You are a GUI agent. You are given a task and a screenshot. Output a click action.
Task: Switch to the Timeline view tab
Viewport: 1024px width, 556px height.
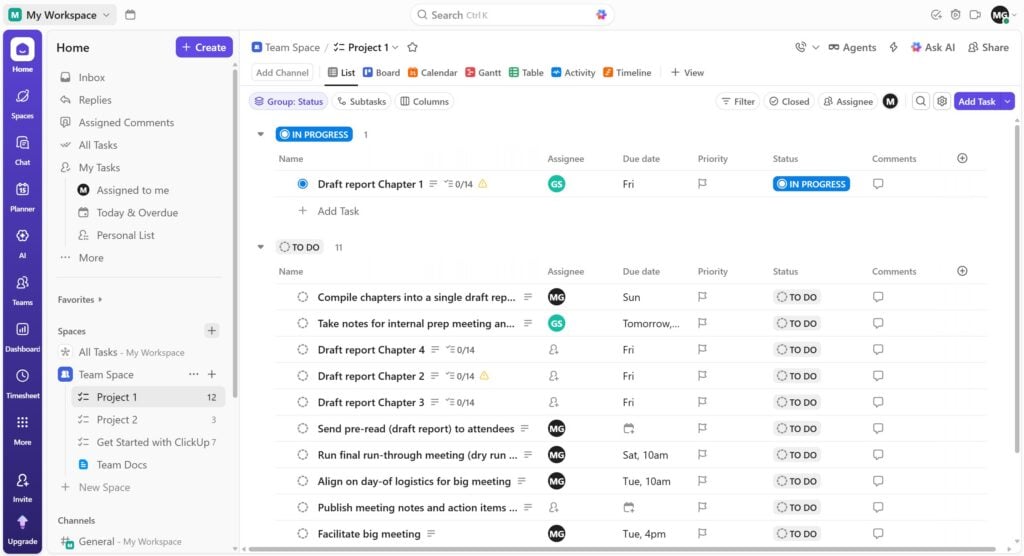pos(627,73)
